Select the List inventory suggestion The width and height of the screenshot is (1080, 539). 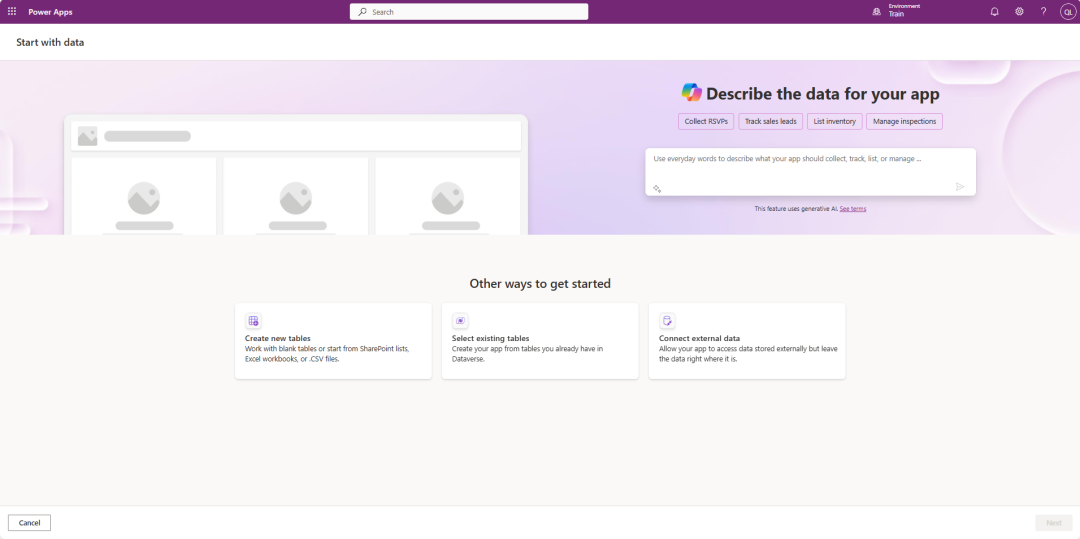pos(834,121)
